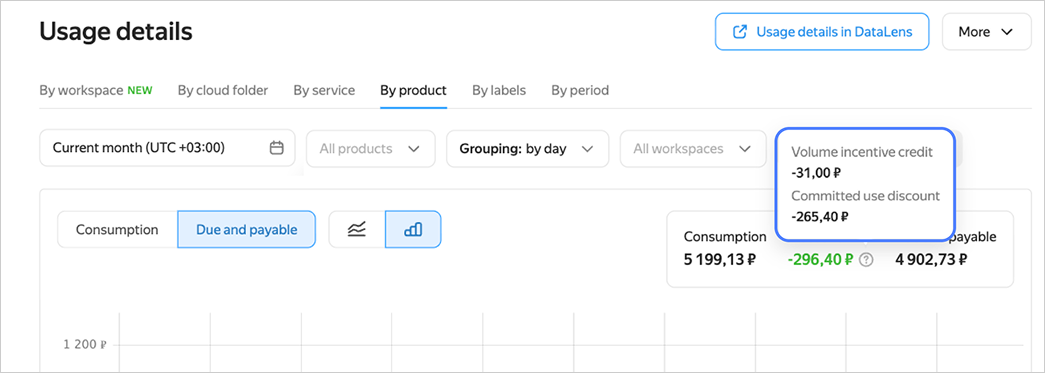Screen dimensions: 1045x373
Task: Open Usage details in DataLens button
Action: [x=822, y=31]
